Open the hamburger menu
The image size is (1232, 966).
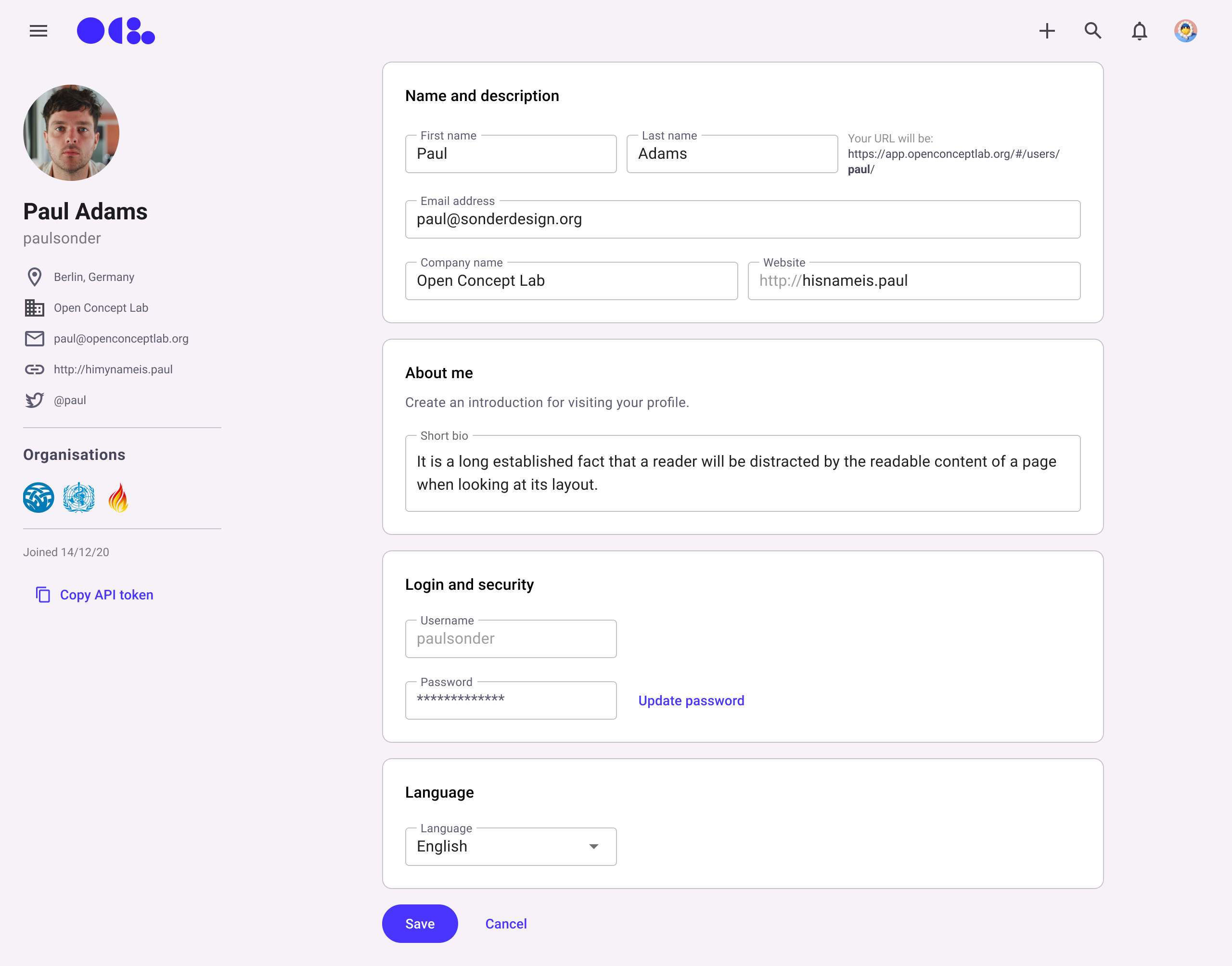38,30
